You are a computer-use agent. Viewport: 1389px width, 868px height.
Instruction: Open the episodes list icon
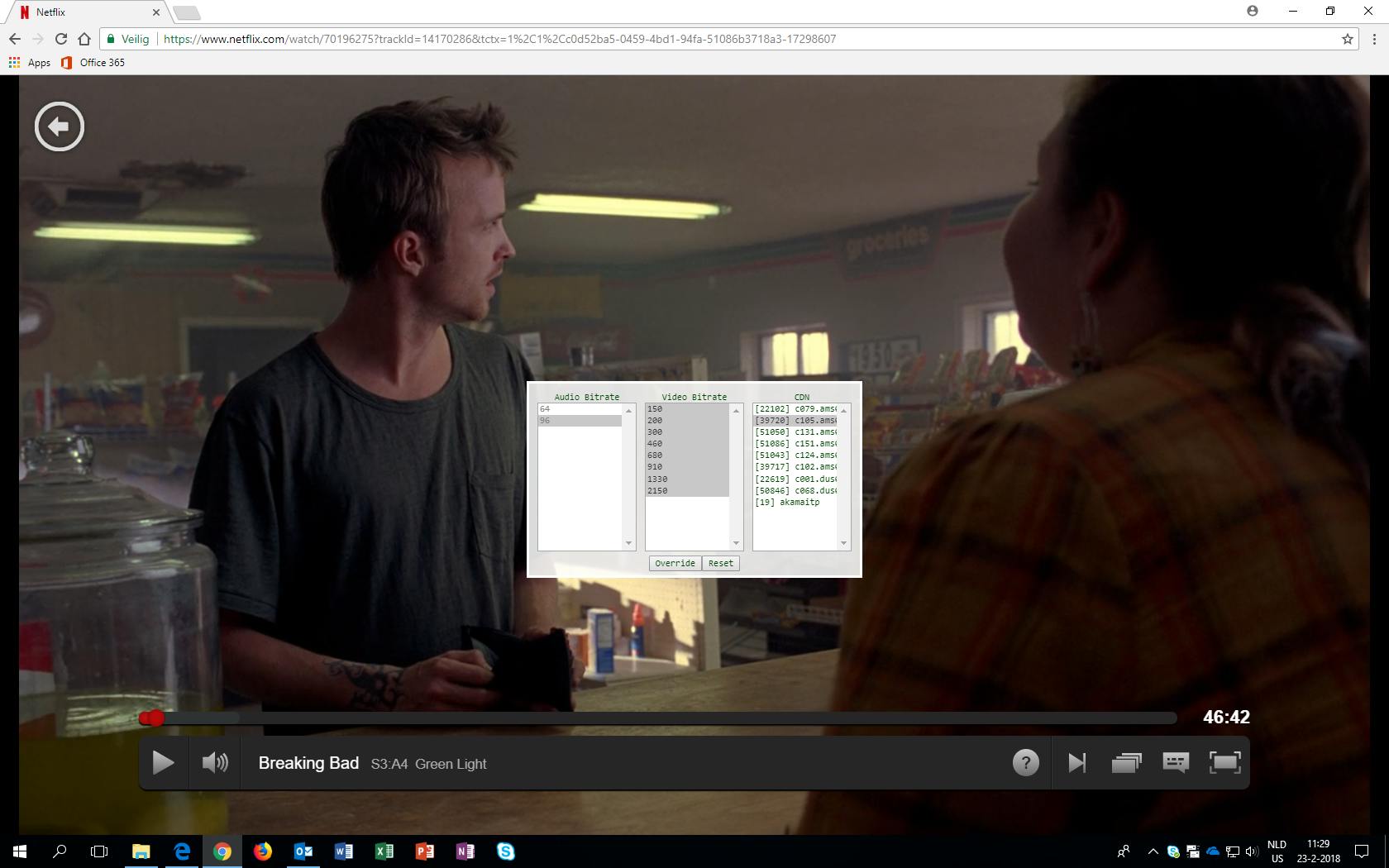(1126, 762)
